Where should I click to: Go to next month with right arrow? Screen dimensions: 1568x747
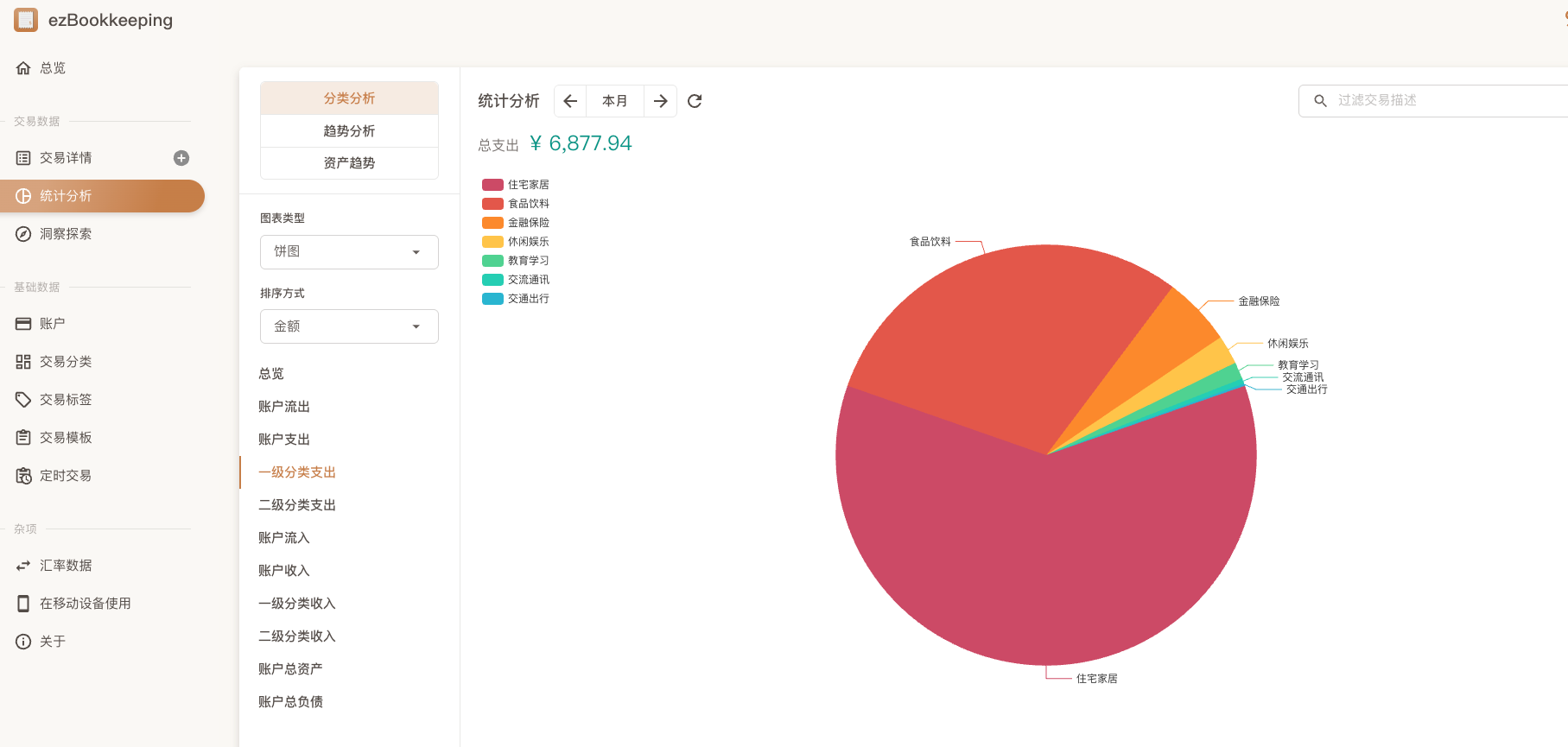[x=660, y=101]
